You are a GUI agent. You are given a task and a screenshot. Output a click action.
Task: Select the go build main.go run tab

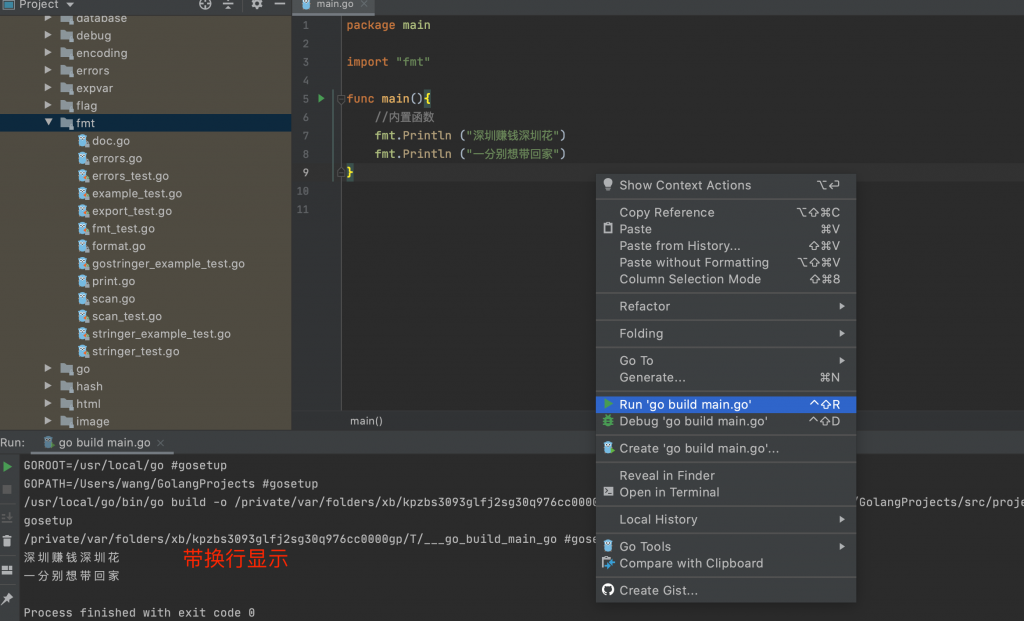pyautogui.click(x=104, y=443)
